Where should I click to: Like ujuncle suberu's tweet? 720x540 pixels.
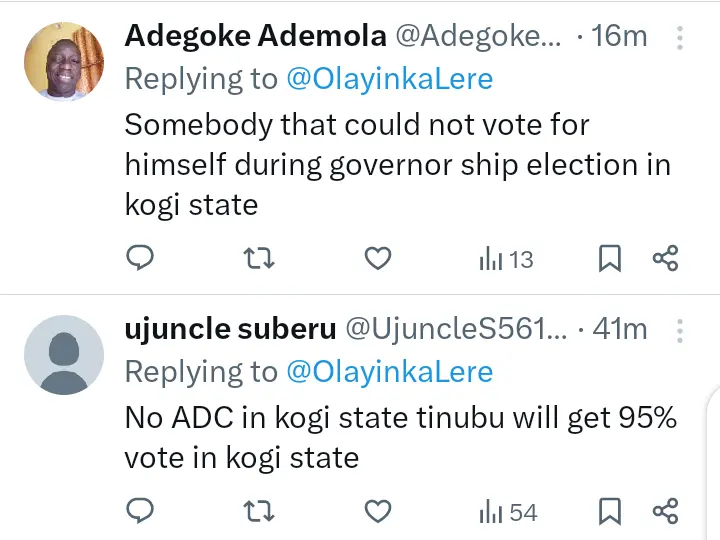pyautogui.click(x=377, y=512)
